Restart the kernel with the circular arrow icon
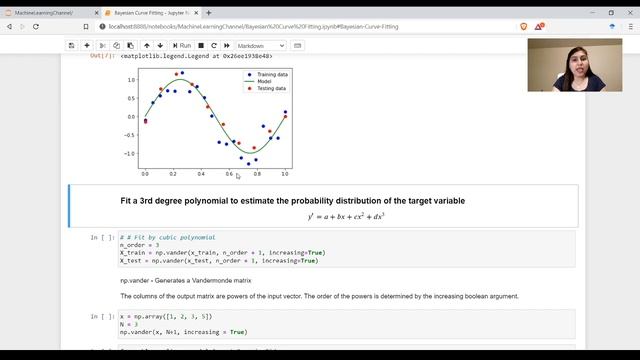The image size is (640, 360). point(213,46)
